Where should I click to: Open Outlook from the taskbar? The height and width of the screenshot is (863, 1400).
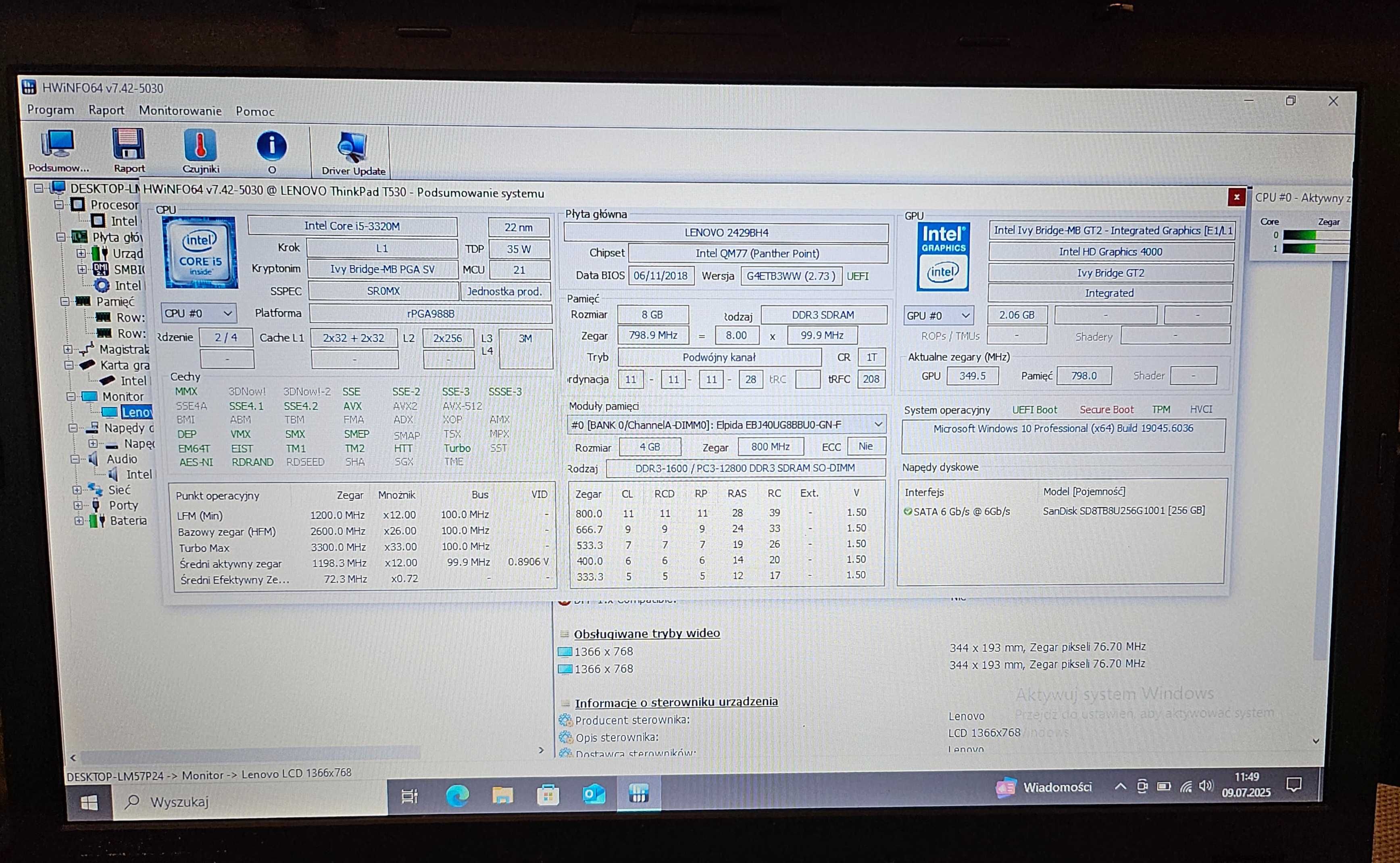[x=594, y=794]
